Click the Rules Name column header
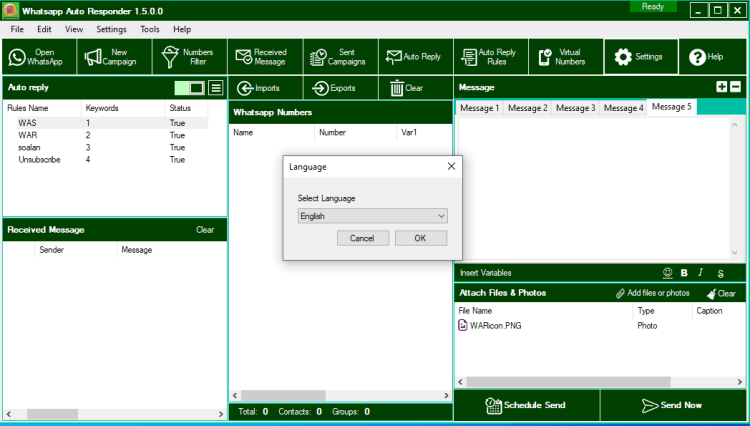Screen dimensions: 750x426 (43, 108)
